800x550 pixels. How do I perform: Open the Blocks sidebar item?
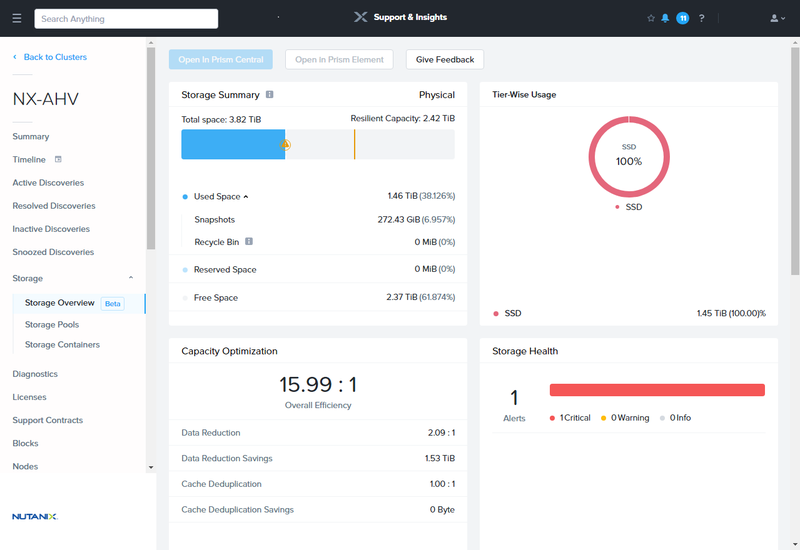pos(25,443)
